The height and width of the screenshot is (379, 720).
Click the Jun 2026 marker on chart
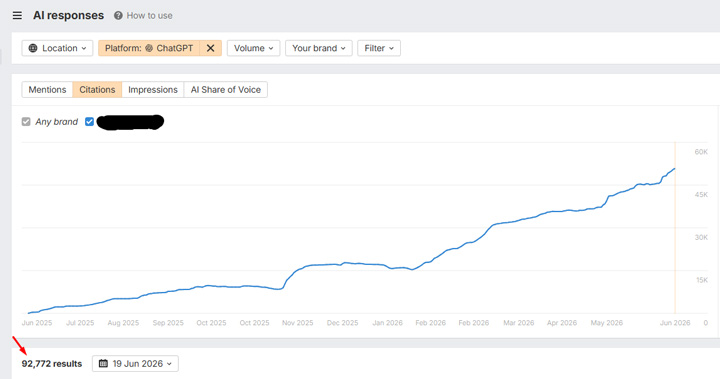pos(675,227)
